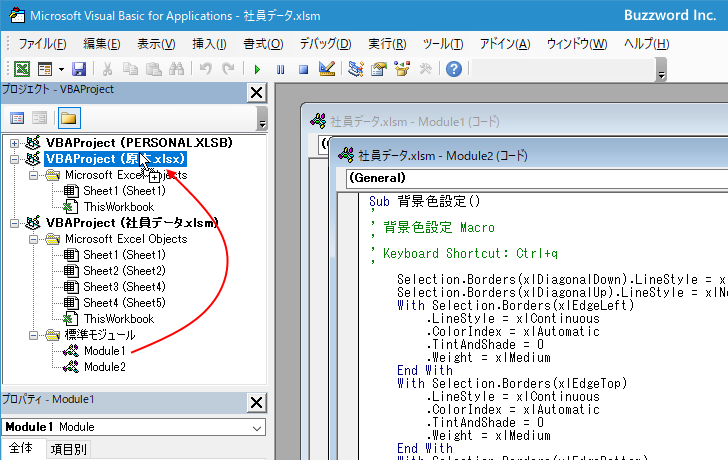The width and height of the screenshot is (728, 460).
Task: Open Project Explorer toolbar icon
Action: [356, 69]
